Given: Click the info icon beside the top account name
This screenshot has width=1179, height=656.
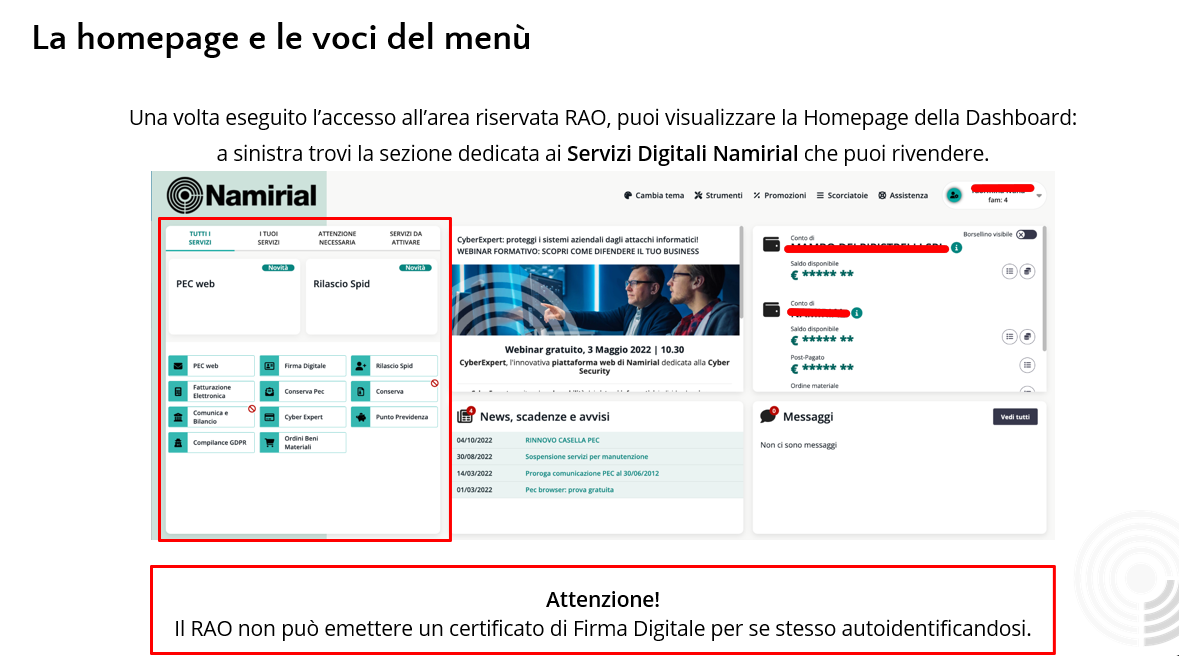Looking at the screenshot, I should point(956,248).
